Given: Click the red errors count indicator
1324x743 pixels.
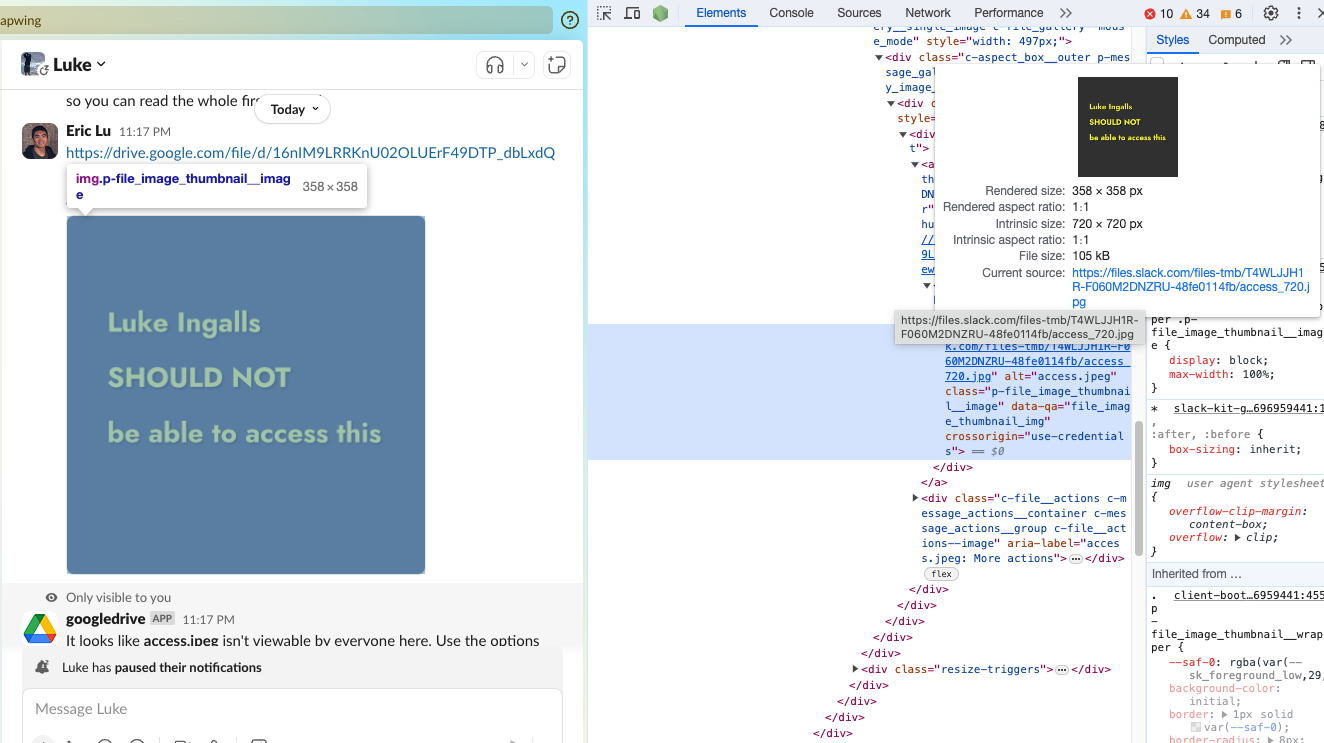Looking at the screenshot, I should point(1158,13).
